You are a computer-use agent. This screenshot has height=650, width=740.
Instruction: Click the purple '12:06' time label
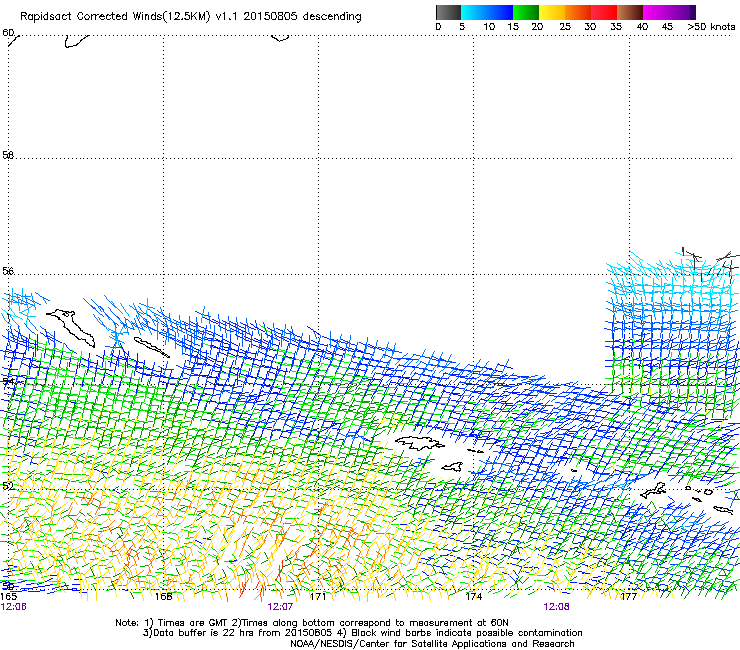pos(14,607)
